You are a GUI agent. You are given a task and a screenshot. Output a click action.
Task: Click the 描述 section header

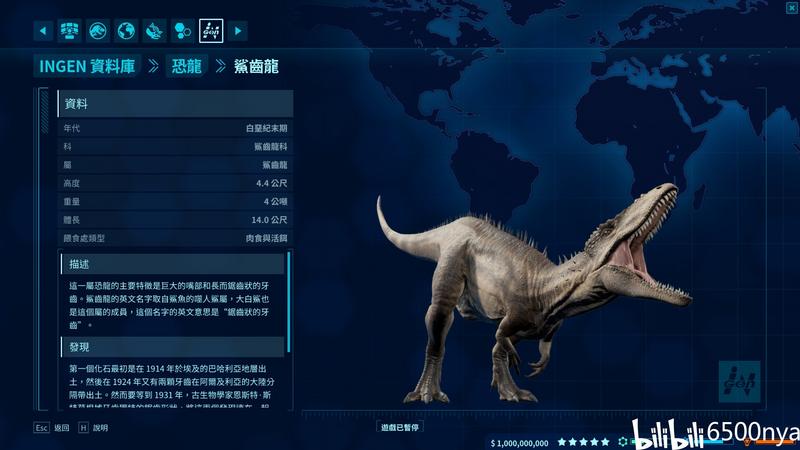(172, 264)
